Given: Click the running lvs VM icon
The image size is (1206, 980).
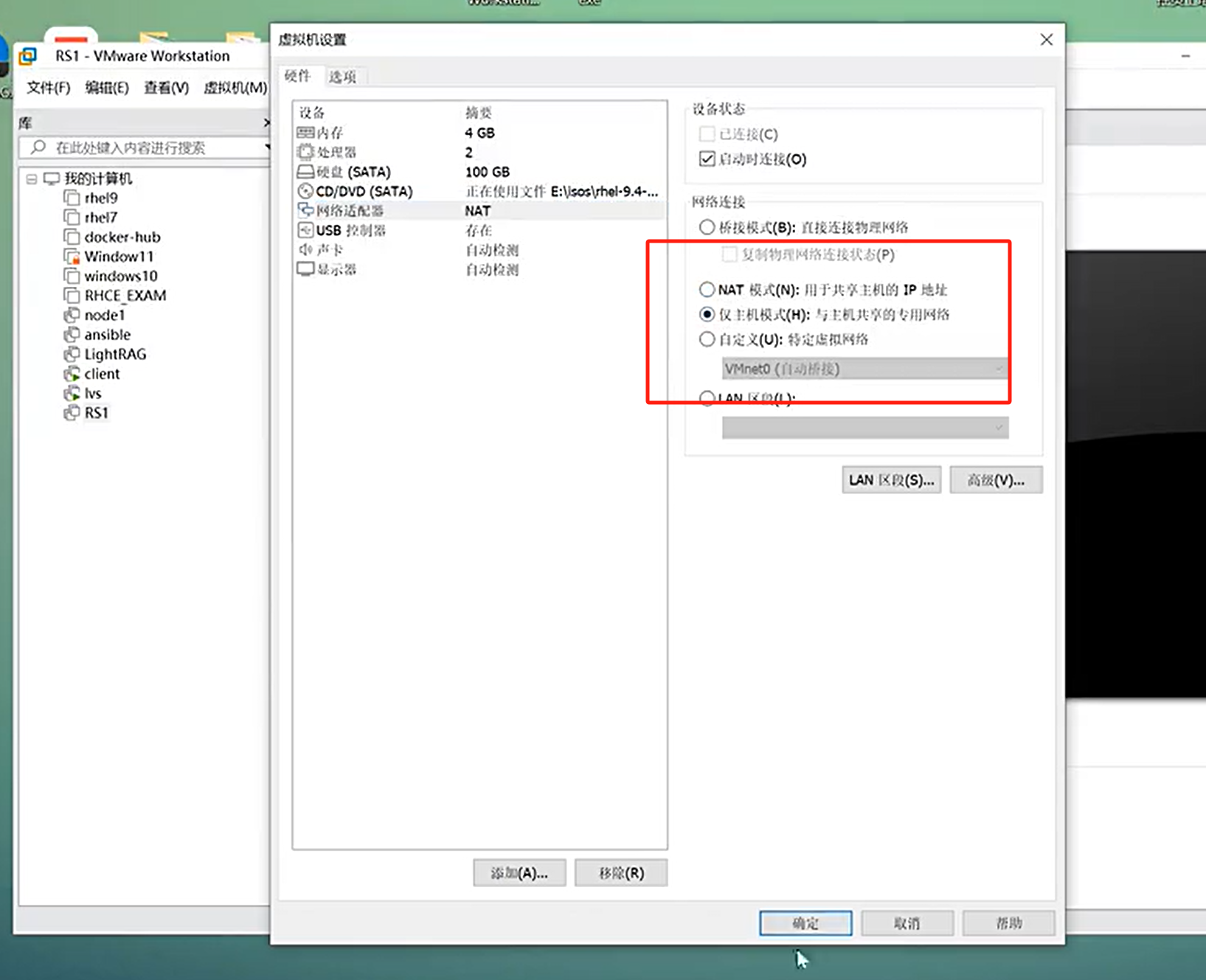Looking at the screenshot, I should coord(72,393).
